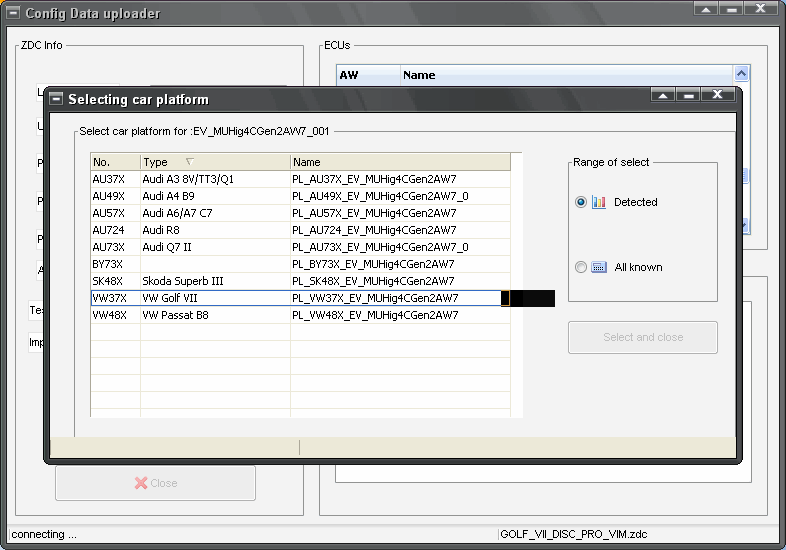Select the AU37X platform row
786x550 pixels.
coord(300,179)
